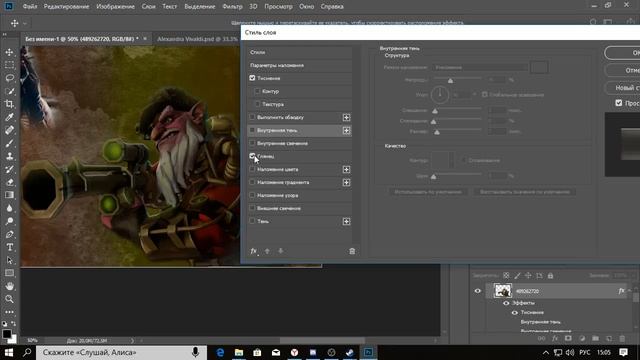Switch to Alexandra Vavaldi.psd document tab
640x360 pixels.
[197, 39]
